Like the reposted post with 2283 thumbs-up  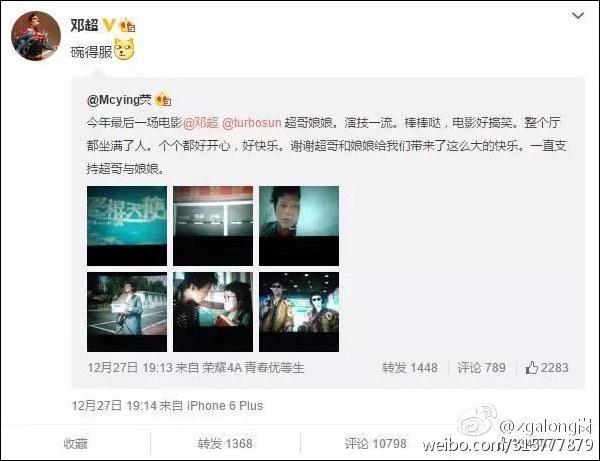(546, 368)
